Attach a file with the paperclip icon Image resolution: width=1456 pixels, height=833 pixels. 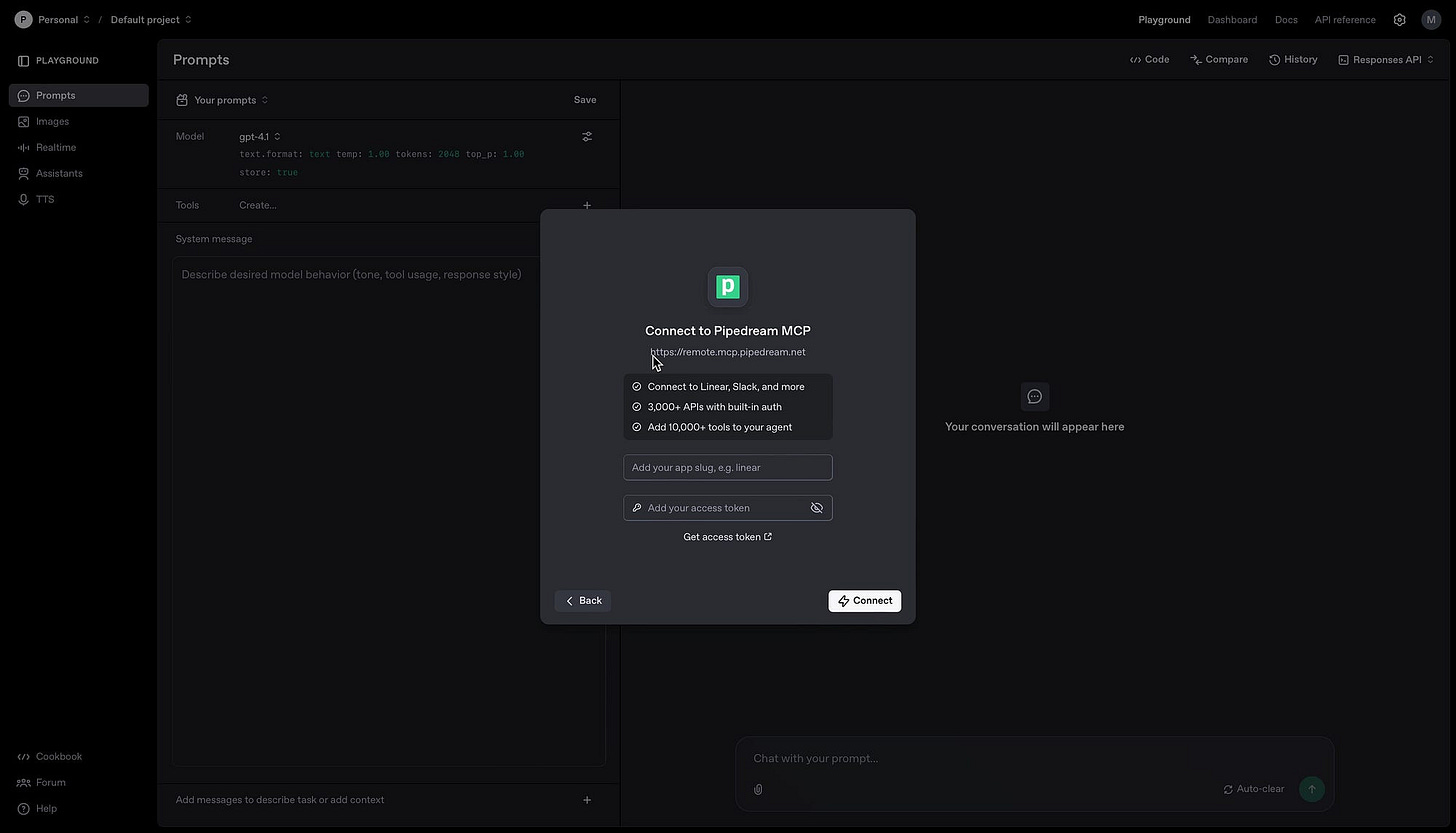point(758,789)
